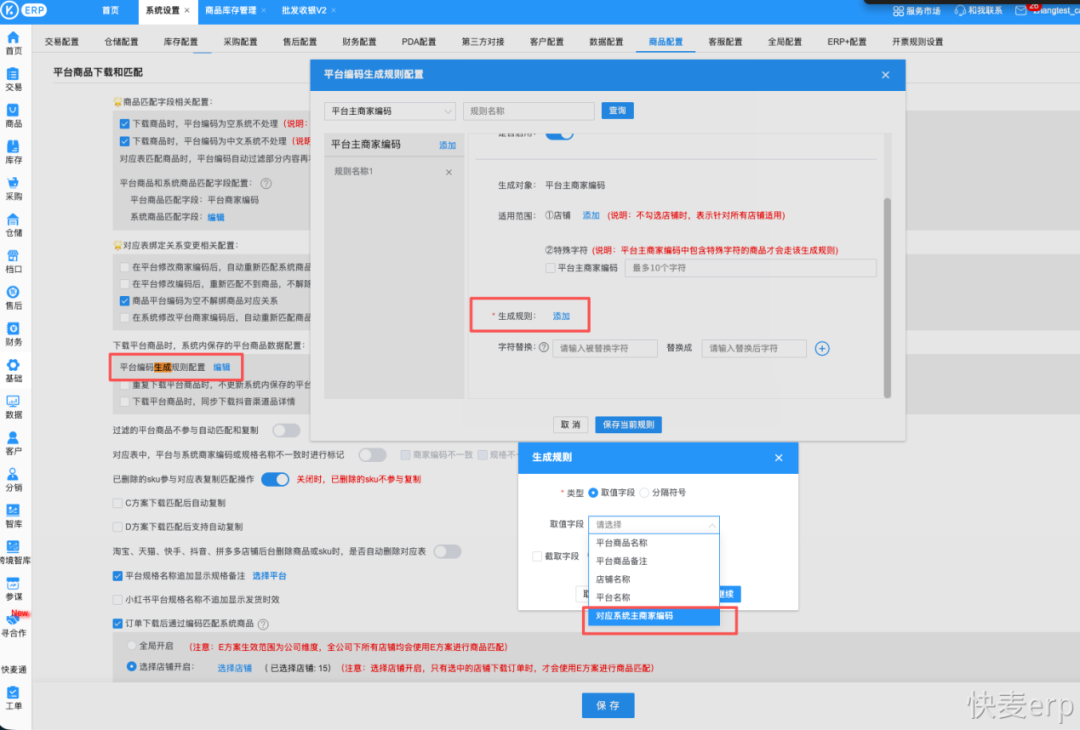Uncheck 下载商品时，平台编码为中文系统不处理
Image resolution: width=1080 pixels, height=730 pixels.
pyautogui.click(x=125, y=141)
